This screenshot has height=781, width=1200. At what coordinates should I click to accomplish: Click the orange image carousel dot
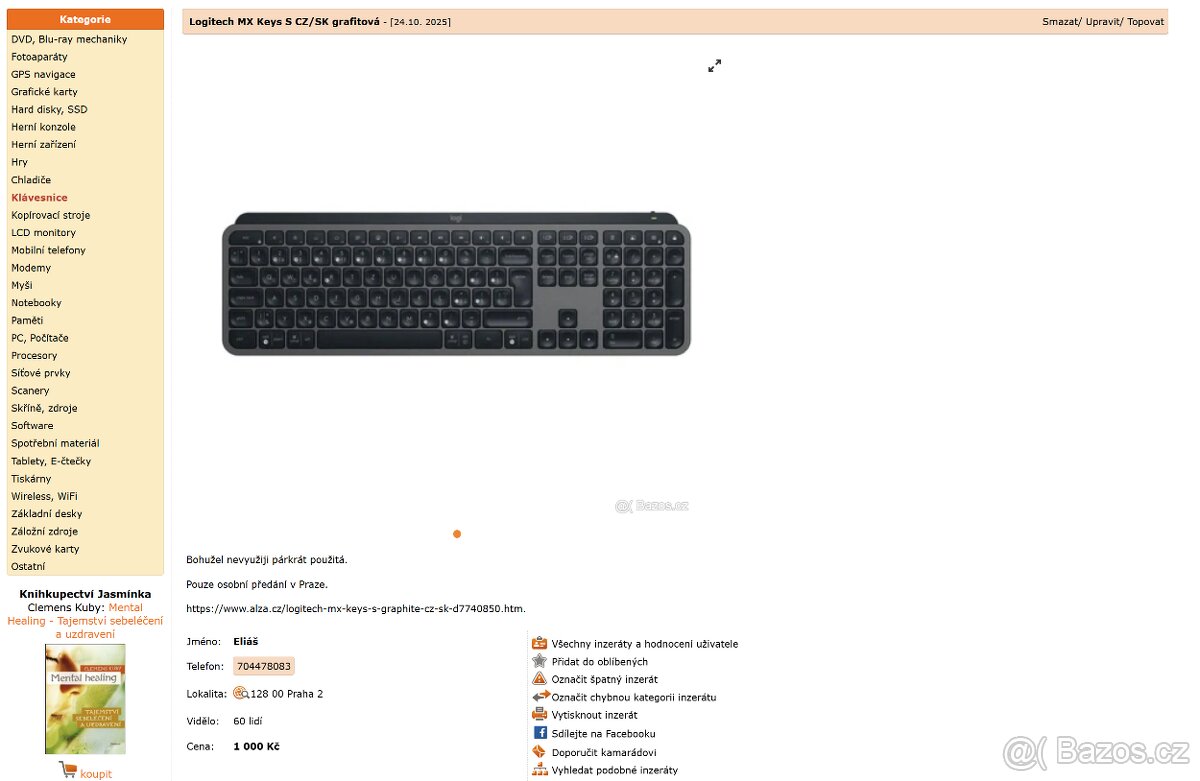457,534
